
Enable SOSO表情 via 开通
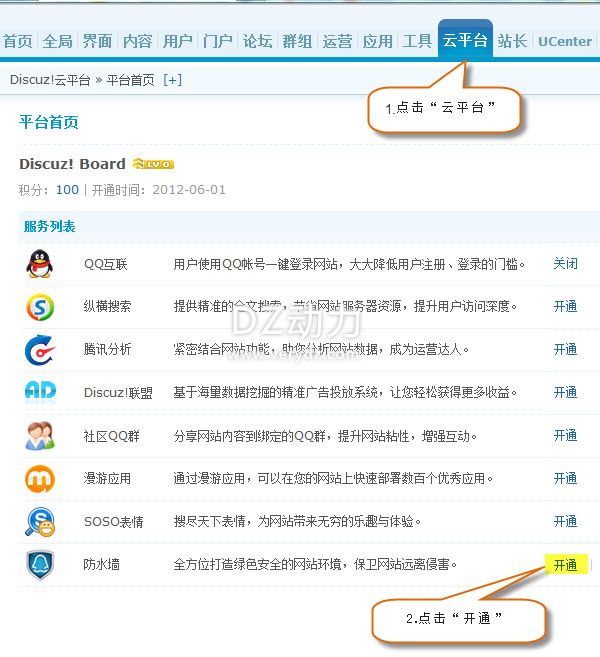[x=565, y=521]
